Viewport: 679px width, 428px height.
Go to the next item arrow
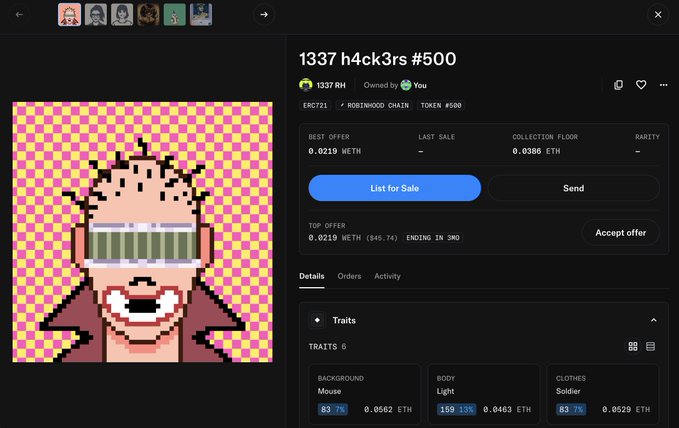[264, 14]
